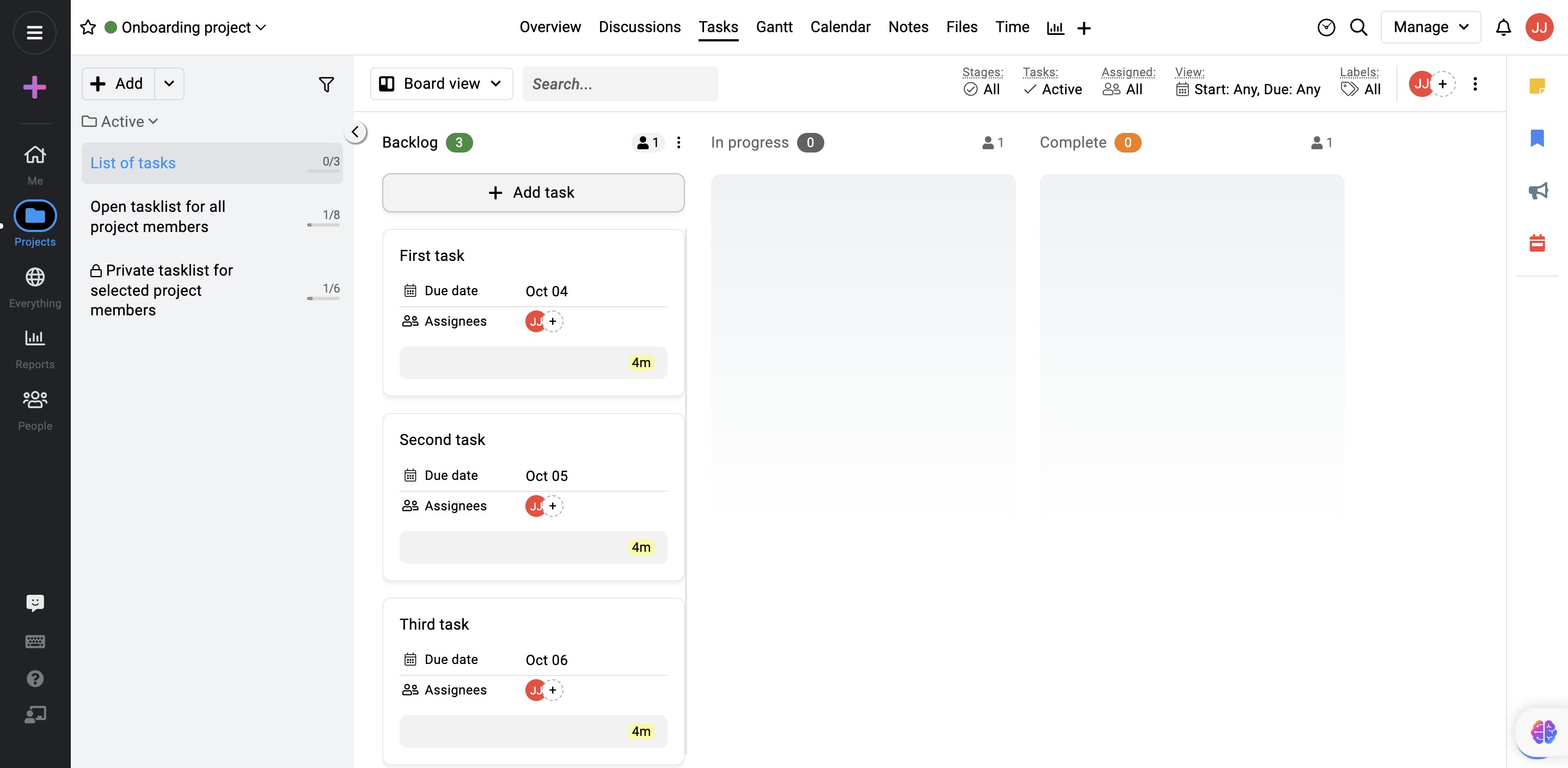Click the First task time progress bar
Image resolution: width=1568 pixels, height=768 pixels.
click(532, 363)
